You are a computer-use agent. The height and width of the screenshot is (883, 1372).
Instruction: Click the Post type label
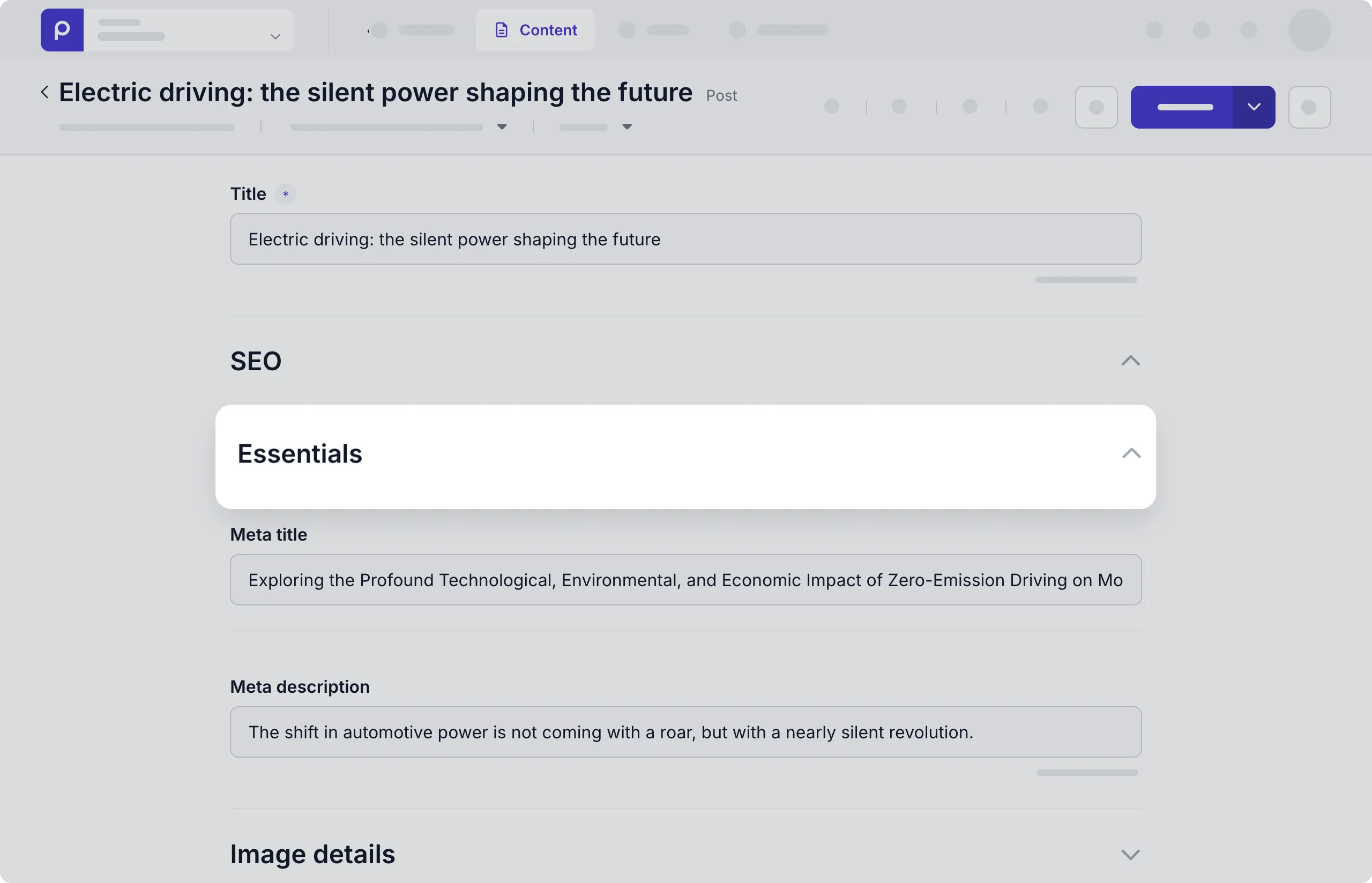tap(721, 95)
